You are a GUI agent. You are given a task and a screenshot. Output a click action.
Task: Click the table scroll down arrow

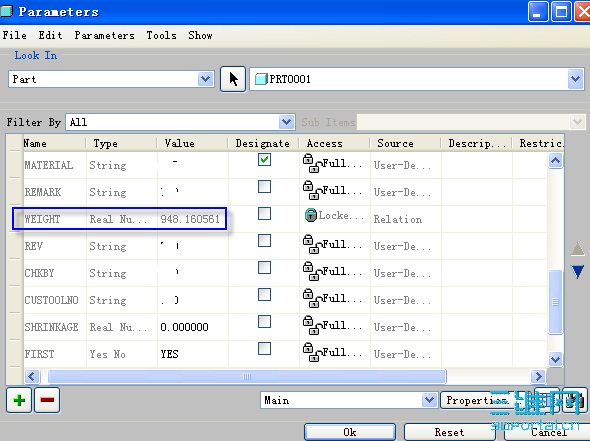(x=555, y=359)
